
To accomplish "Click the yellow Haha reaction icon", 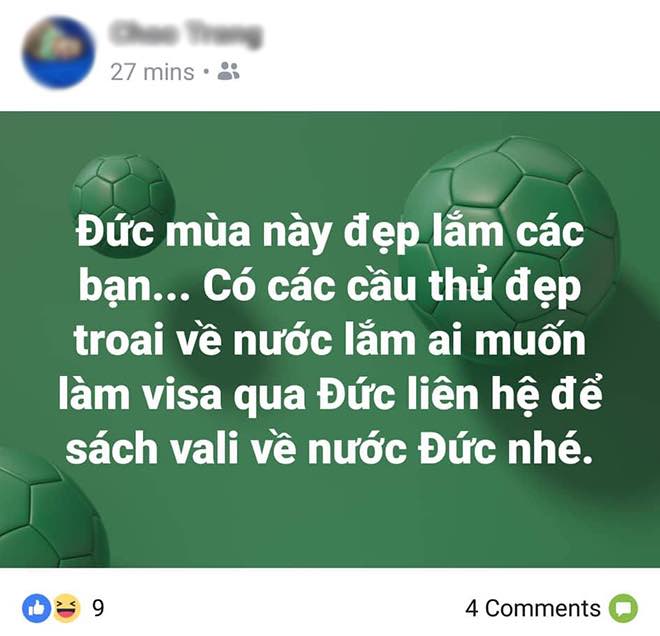I will [66, 608].
